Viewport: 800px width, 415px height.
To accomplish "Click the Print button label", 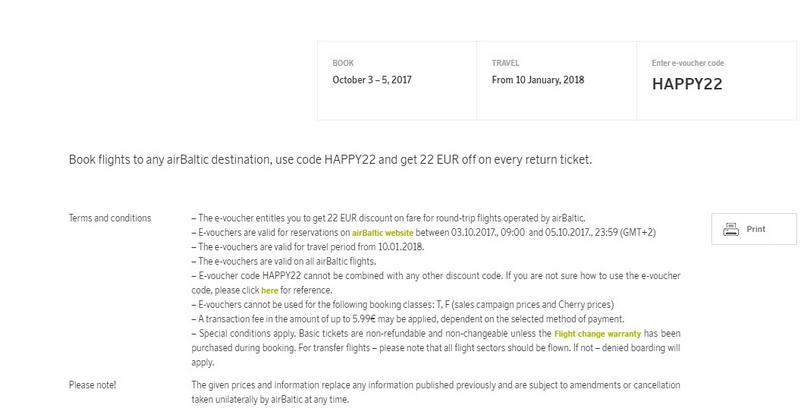I will point(756,229).
